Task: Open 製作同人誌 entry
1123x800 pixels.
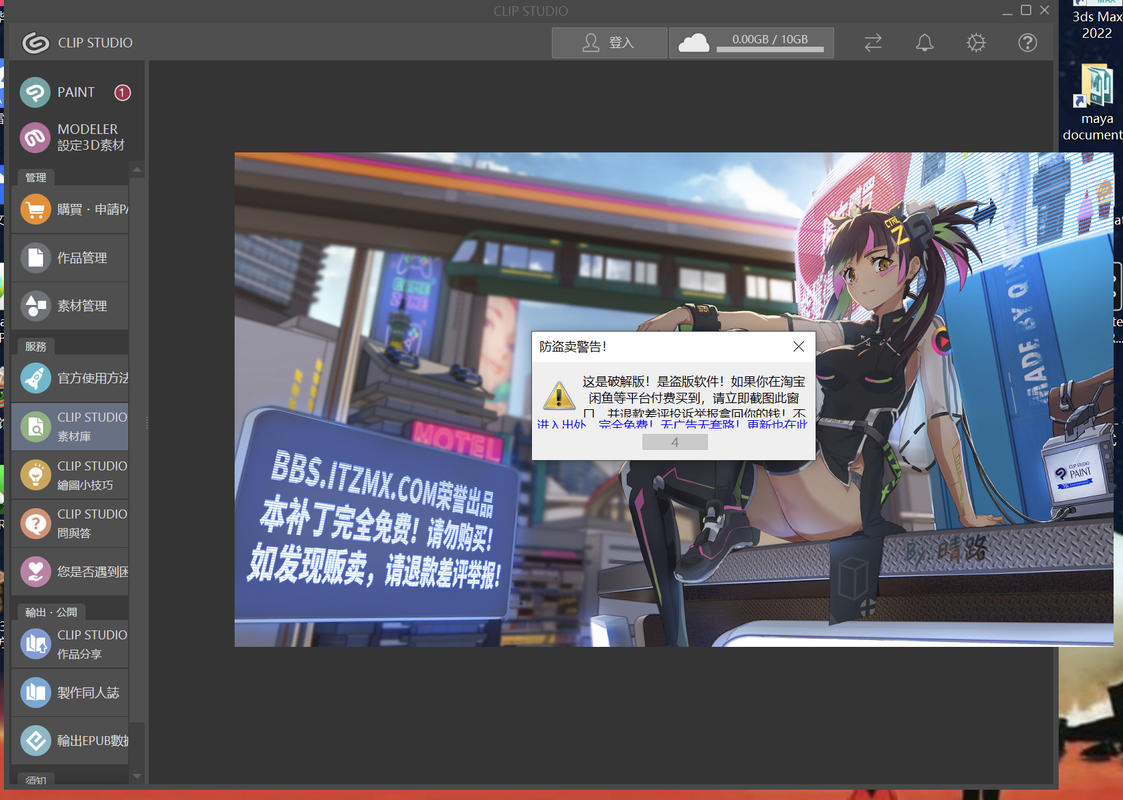Action: [70, 692]
